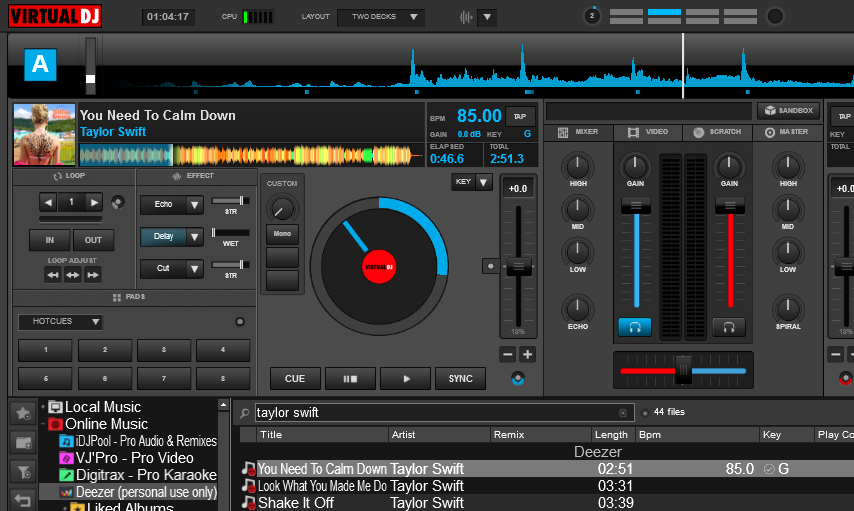Open the Cut effect dropdown arrow
Screen dimensions: 854x511
(x=194, y=269)
